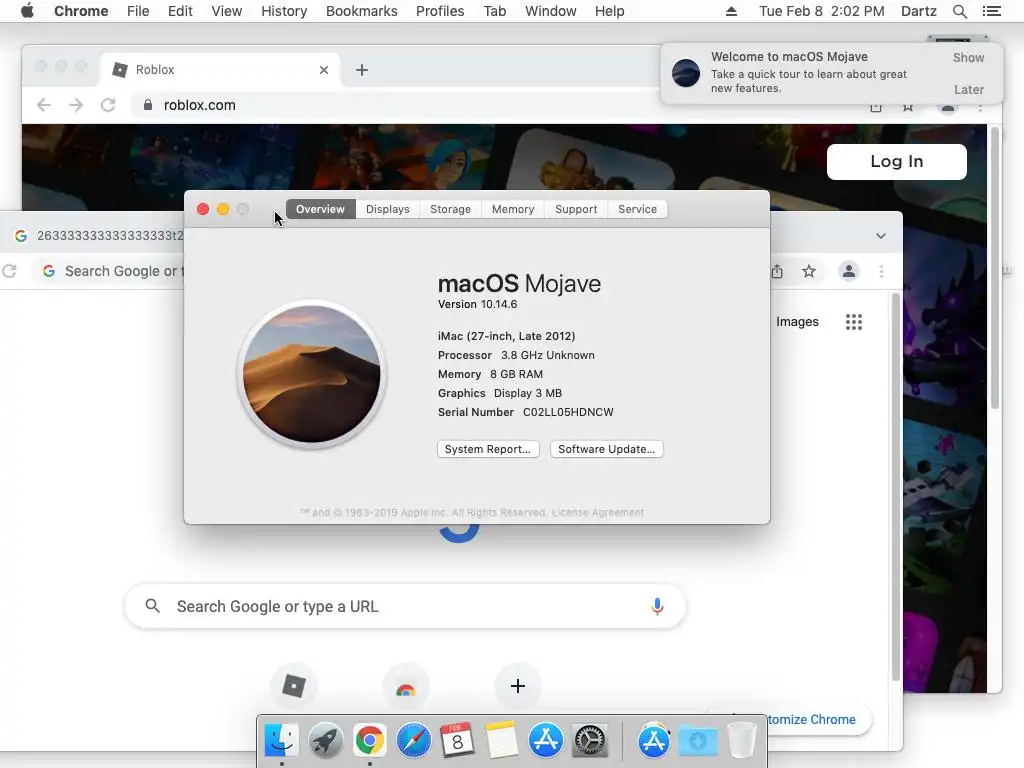Viewport: 1024px width, 768px height.
Task: Click Later on the Mojave notification
Action: point(968,89)
